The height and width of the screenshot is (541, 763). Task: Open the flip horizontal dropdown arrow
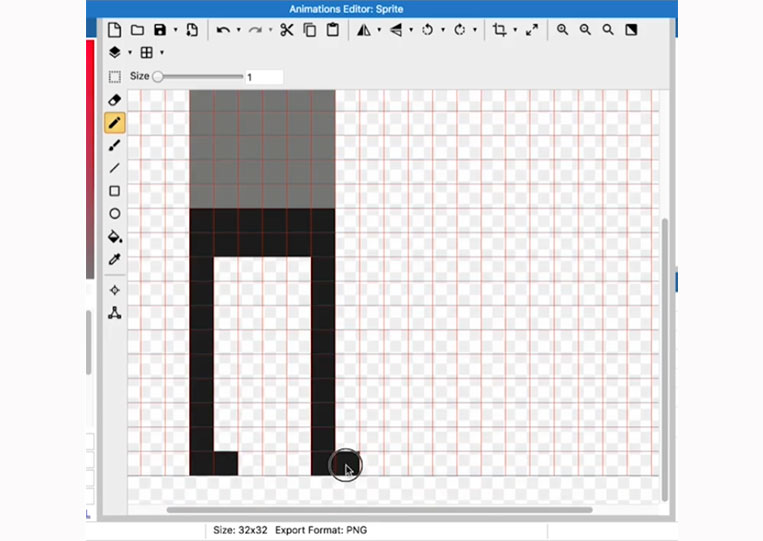379,30
